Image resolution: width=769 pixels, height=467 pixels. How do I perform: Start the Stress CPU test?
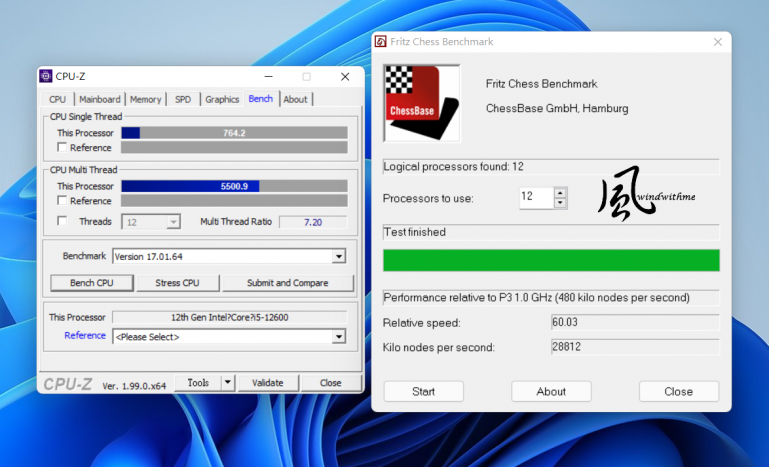(177, 283)
